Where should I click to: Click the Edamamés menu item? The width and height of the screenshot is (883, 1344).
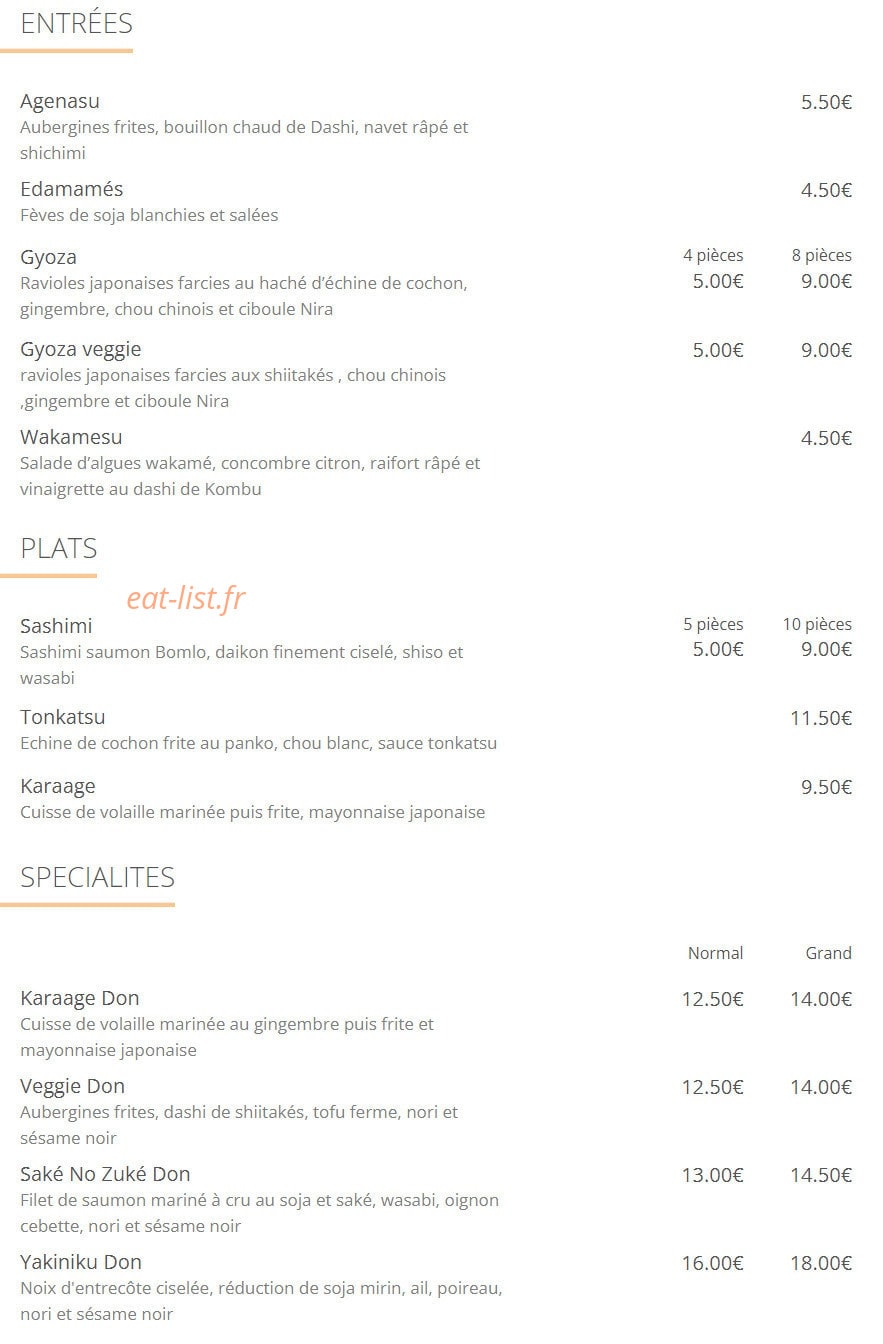click(72, 189)
